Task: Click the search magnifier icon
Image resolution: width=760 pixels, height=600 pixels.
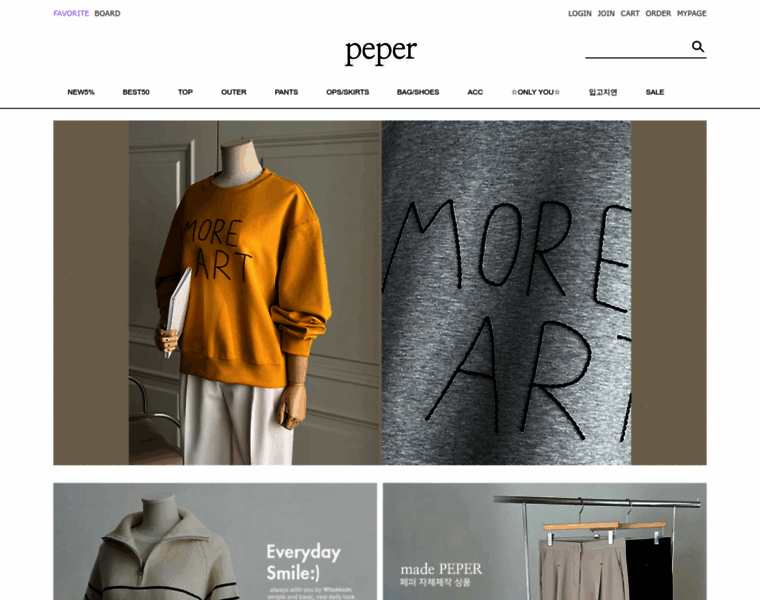Action: tap(697, 47)
